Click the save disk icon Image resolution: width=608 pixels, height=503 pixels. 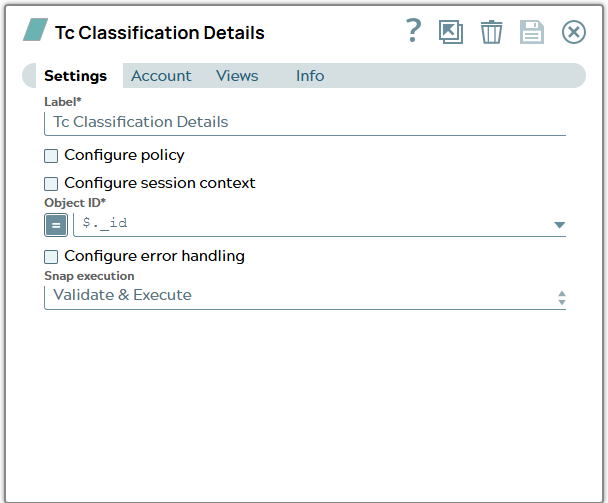[x=532, y=32]
